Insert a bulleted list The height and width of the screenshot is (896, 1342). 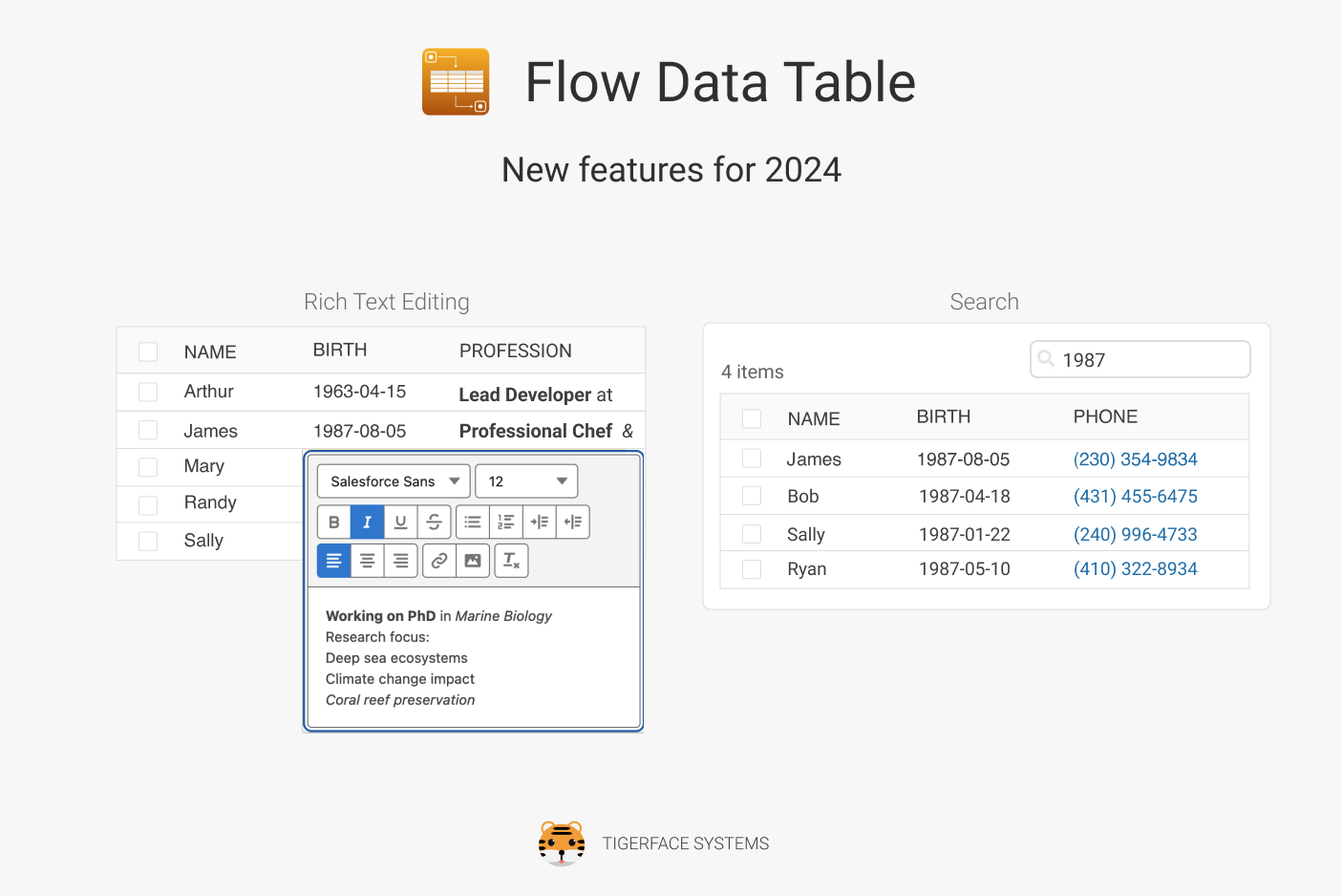473,523
